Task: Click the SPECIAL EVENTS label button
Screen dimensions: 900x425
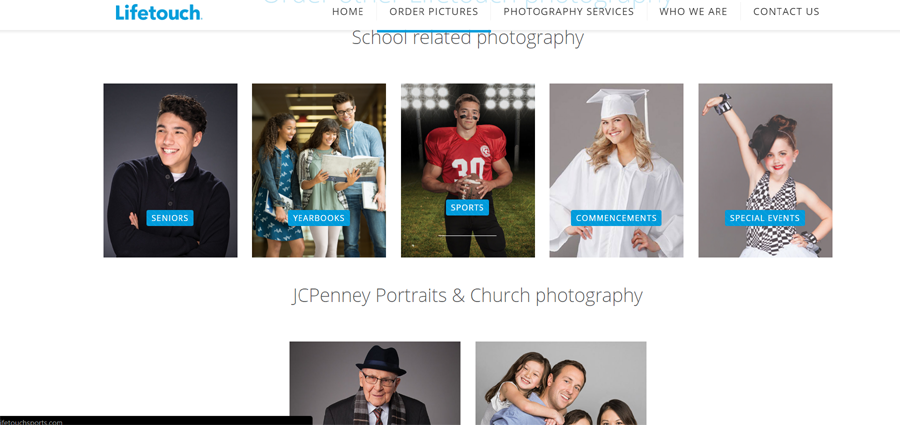Action: point(765,218)
